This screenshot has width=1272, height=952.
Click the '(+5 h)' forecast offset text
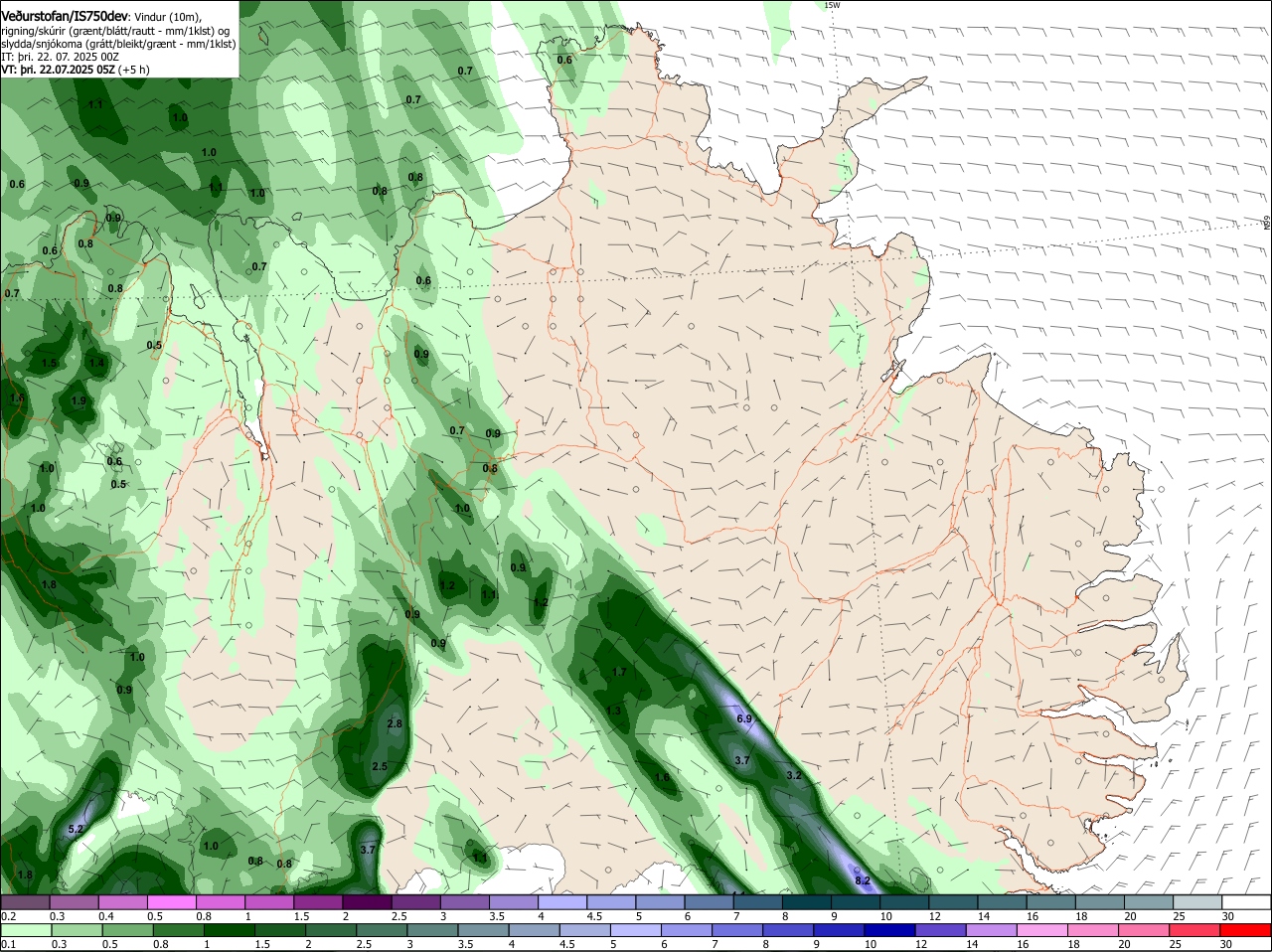pos(135,70)
